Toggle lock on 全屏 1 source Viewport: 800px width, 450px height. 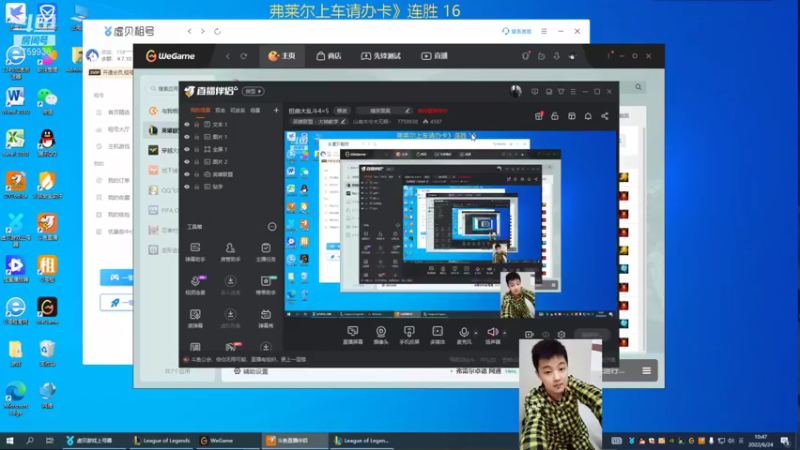196,149
